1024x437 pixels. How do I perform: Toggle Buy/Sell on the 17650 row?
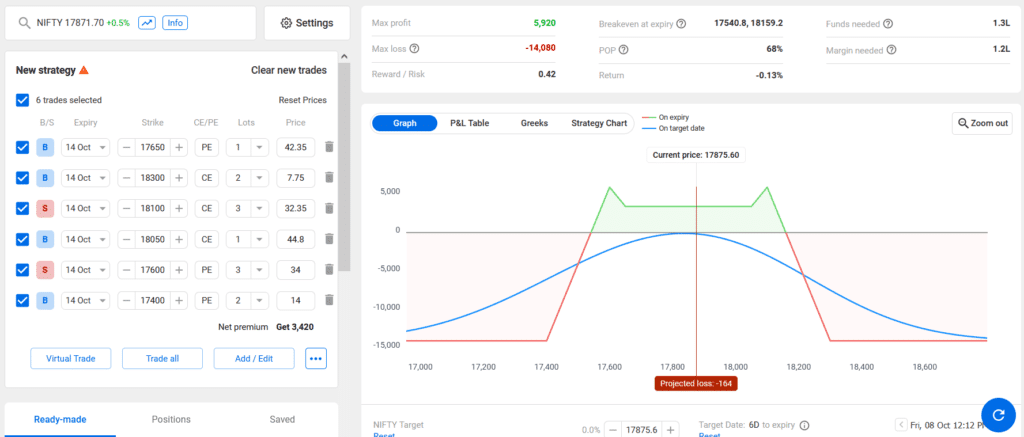point(45,147)
